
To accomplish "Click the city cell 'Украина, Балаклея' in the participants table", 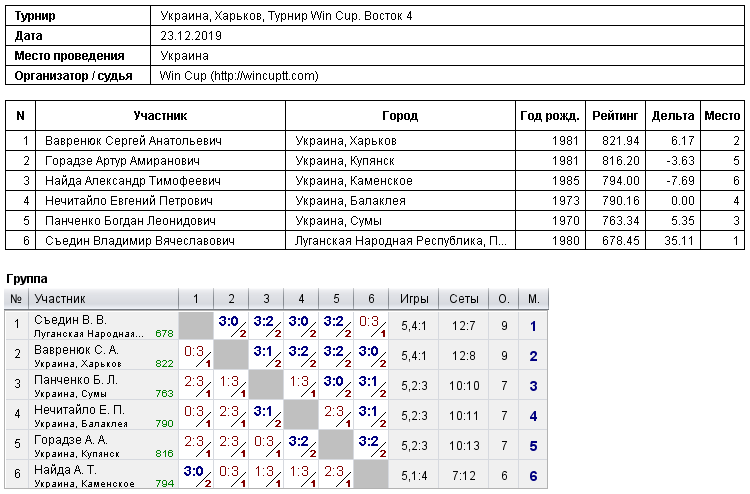I will 350,201.
